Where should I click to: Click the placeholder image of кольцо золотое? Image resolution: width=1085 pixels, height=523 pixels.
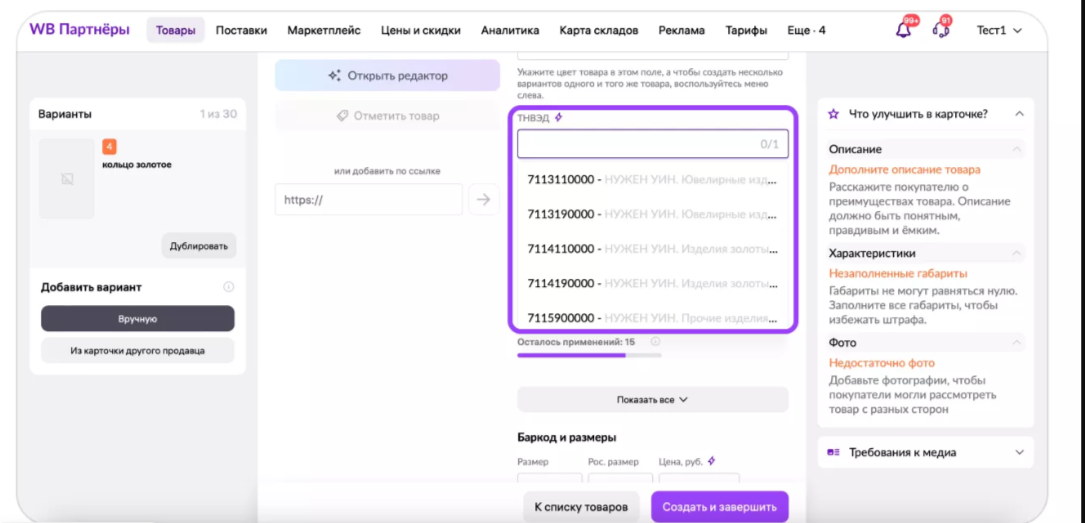(67, 179)
